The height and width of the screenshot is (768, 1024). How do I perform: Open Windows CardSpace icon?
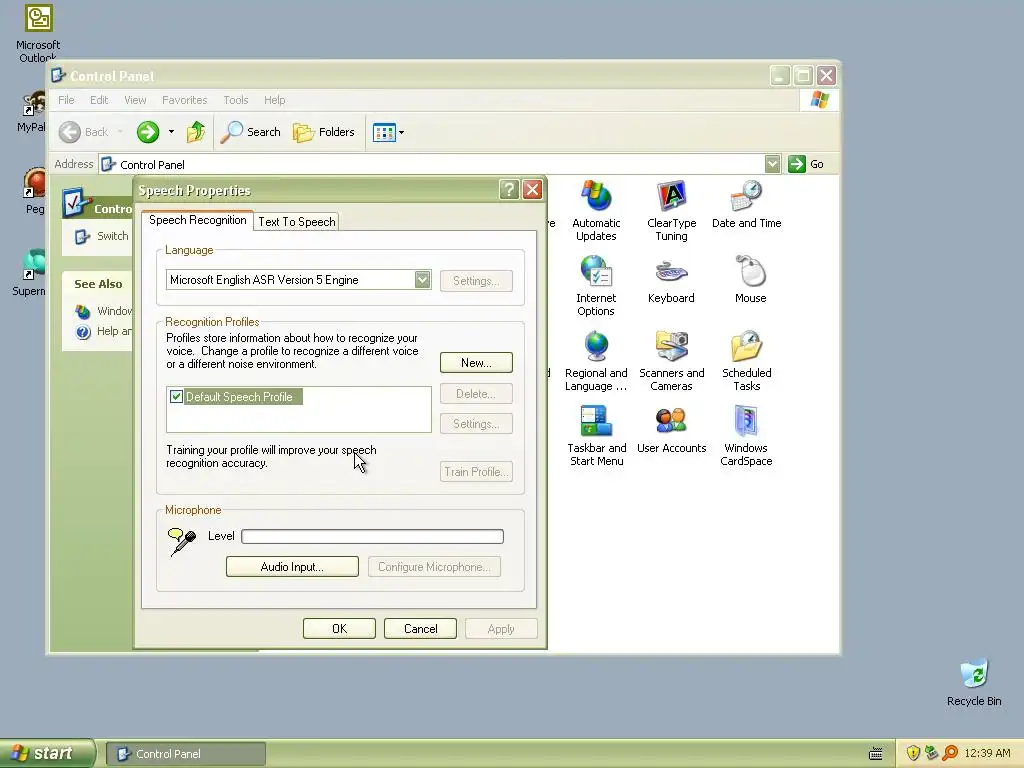(x=746, y=436)
